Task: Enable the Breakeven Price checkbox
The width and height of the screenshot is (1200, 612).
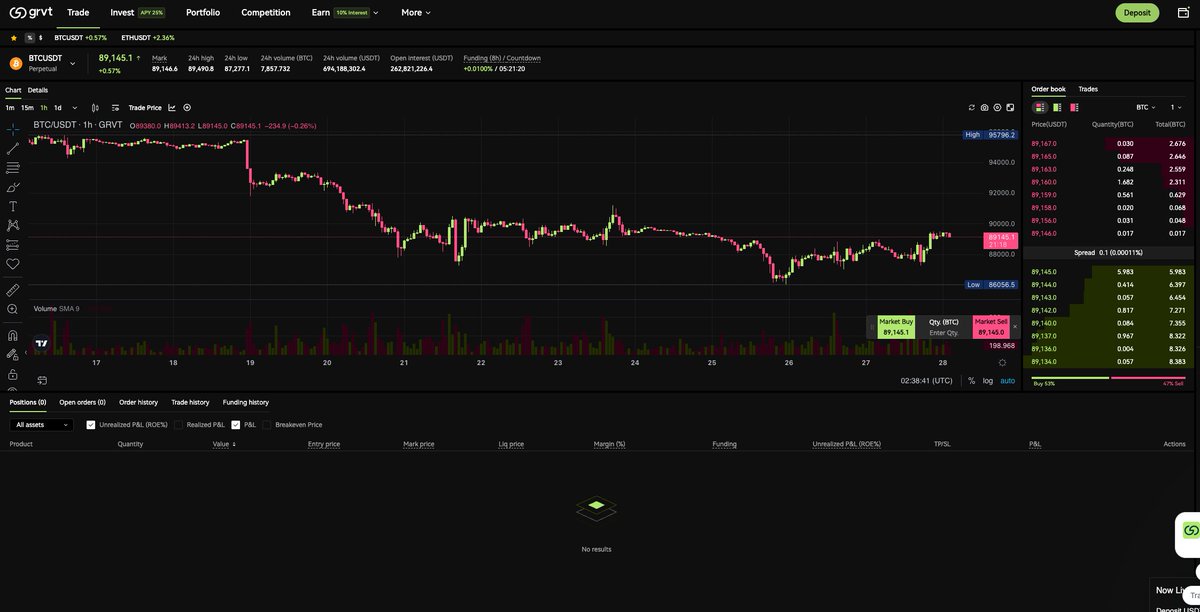Action: coord(267,425)
